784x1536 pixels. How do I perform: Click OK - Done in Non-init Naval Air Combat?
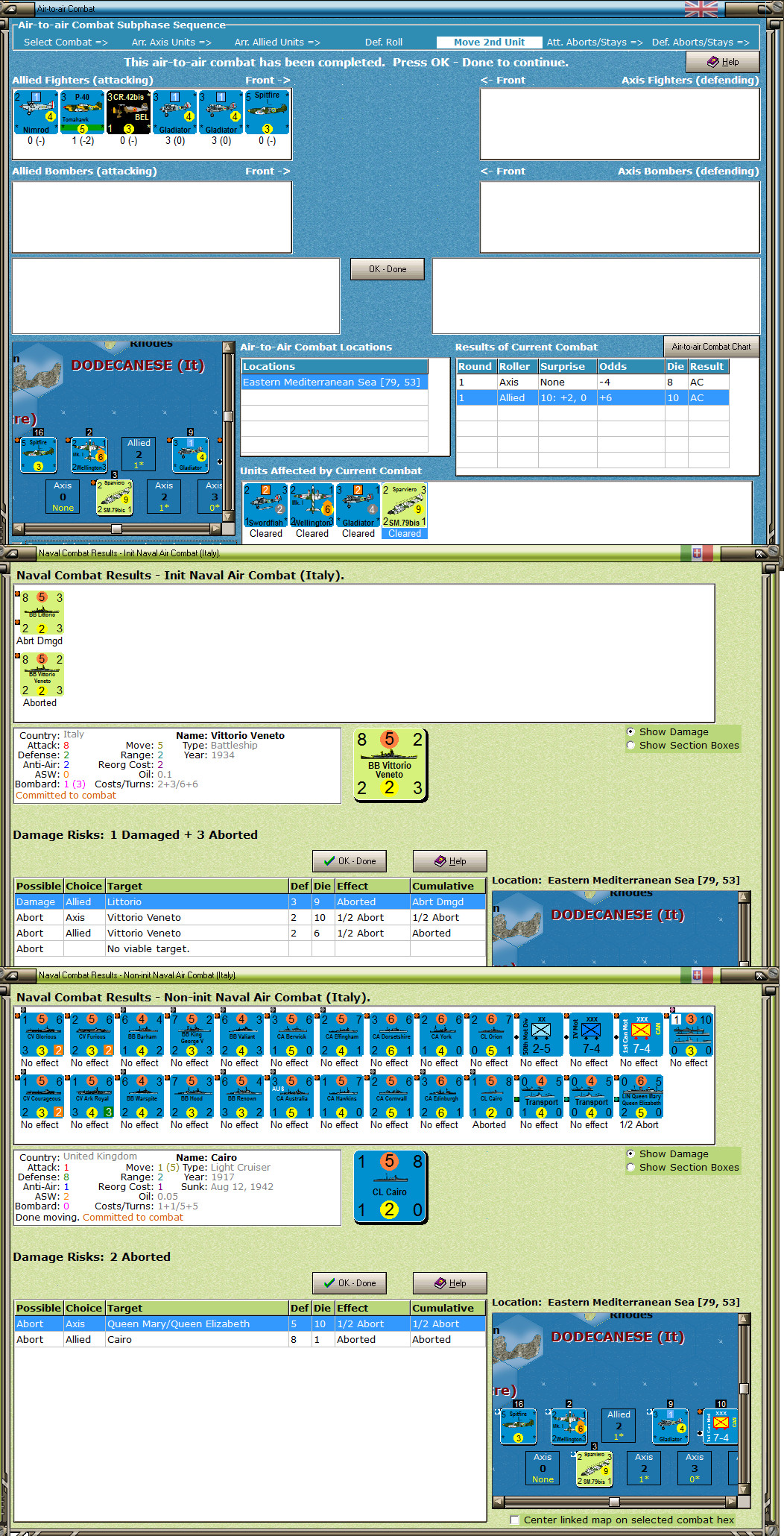[350, 1283]
